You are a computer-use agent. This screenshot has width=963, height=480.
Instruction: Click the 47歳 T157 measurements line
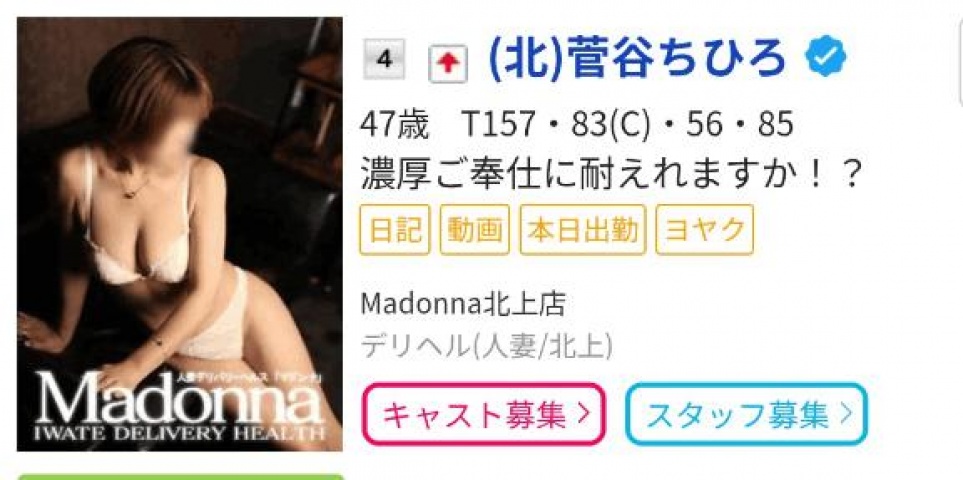577,125
